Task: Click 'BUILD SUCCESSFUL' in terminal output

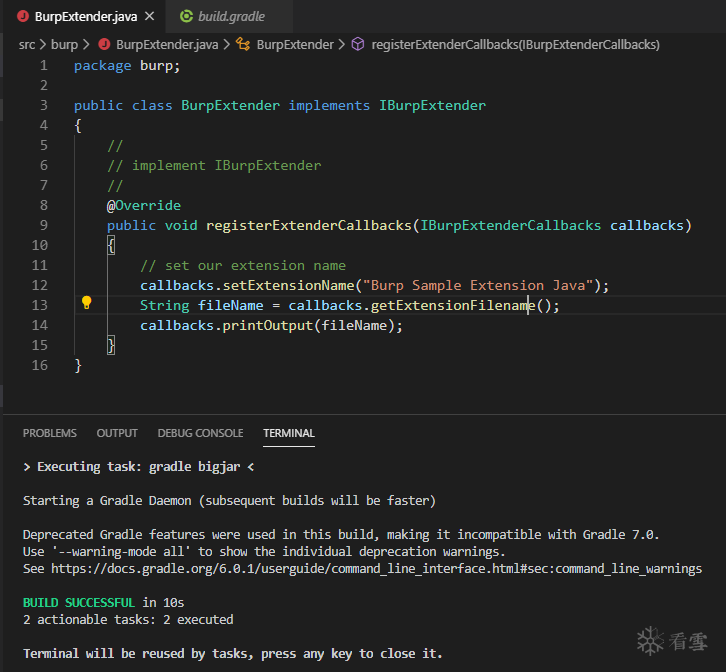Action: (x=79, y=603)
